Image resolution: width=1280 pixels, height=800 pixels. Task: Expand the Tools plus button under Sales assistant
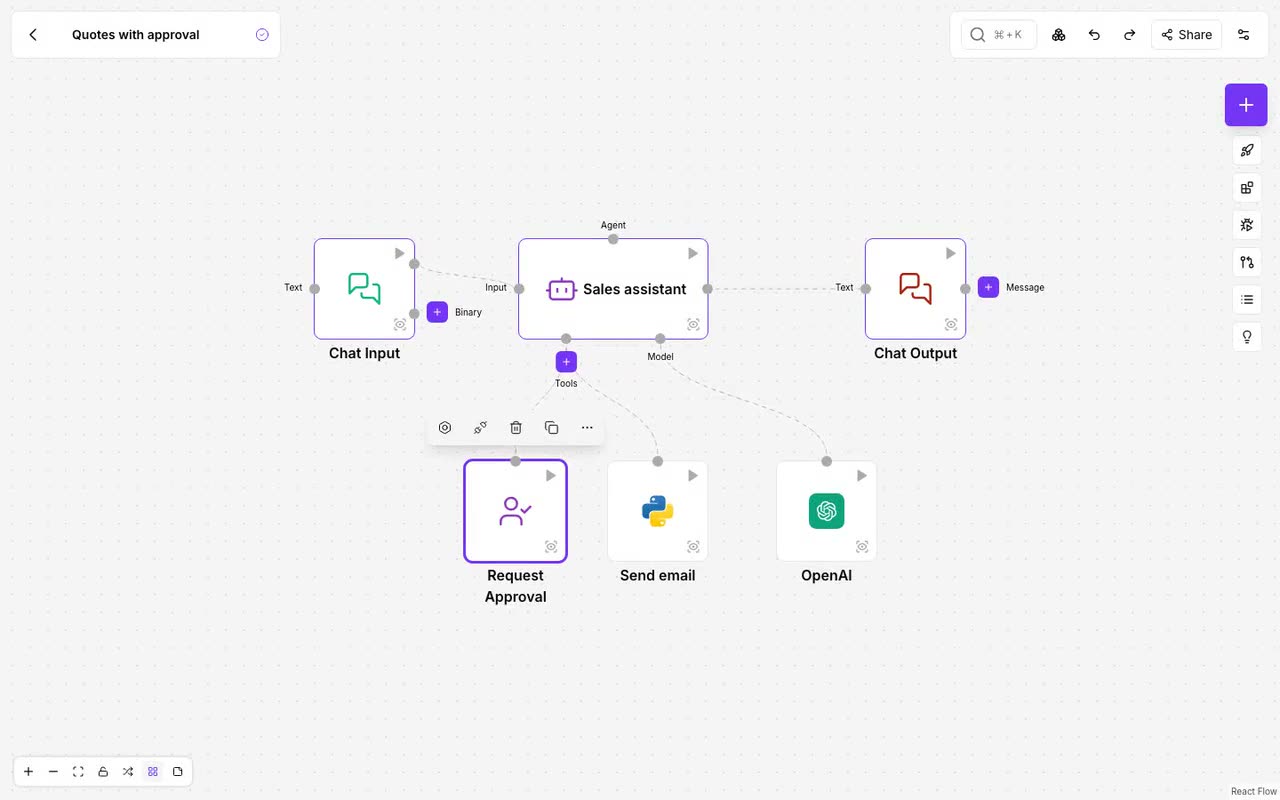pos(566,362)
